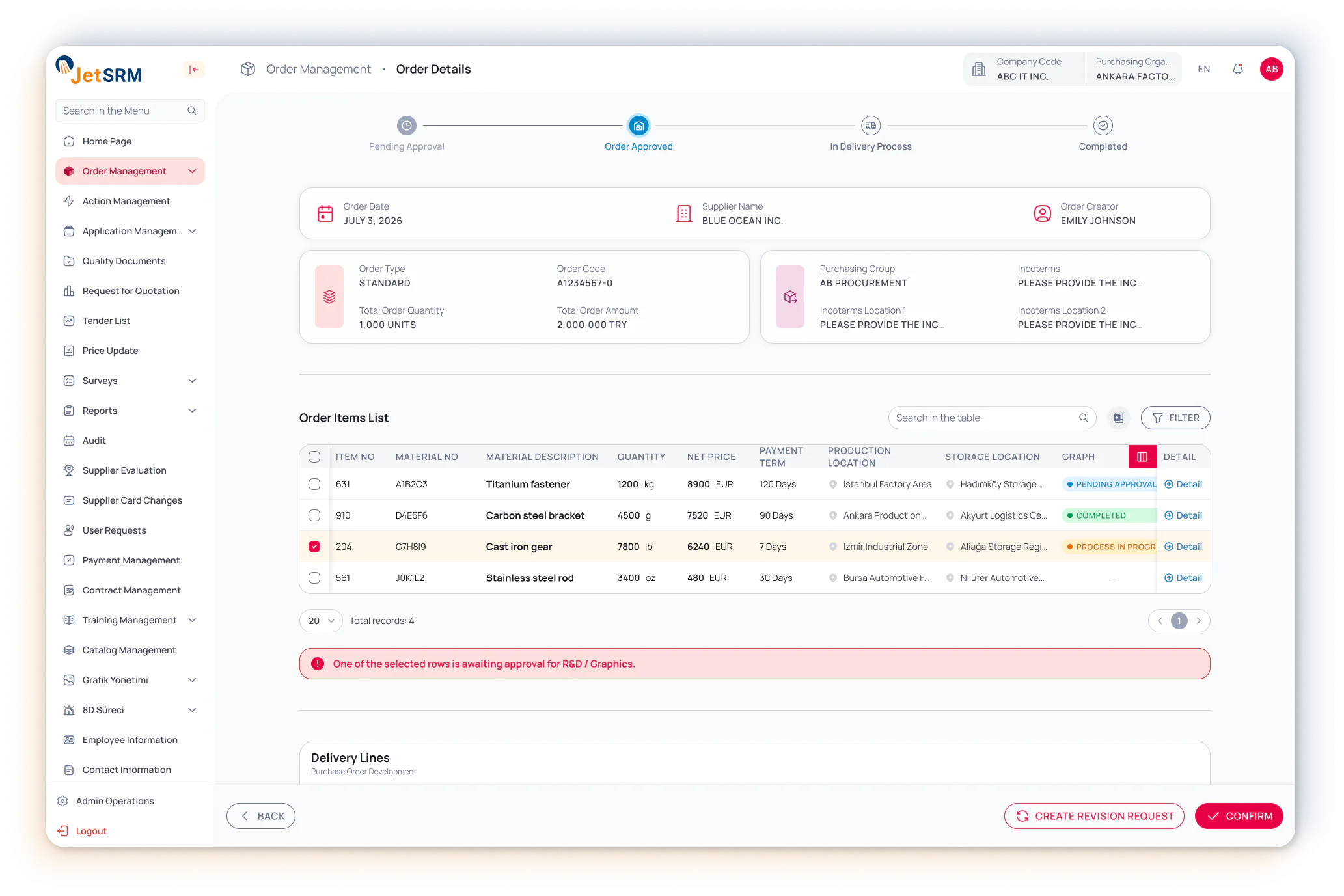The width and height of the screenshot is (1344, 896).
Task: Click the Home Page sidebar icon
Action: pos(69,141)
